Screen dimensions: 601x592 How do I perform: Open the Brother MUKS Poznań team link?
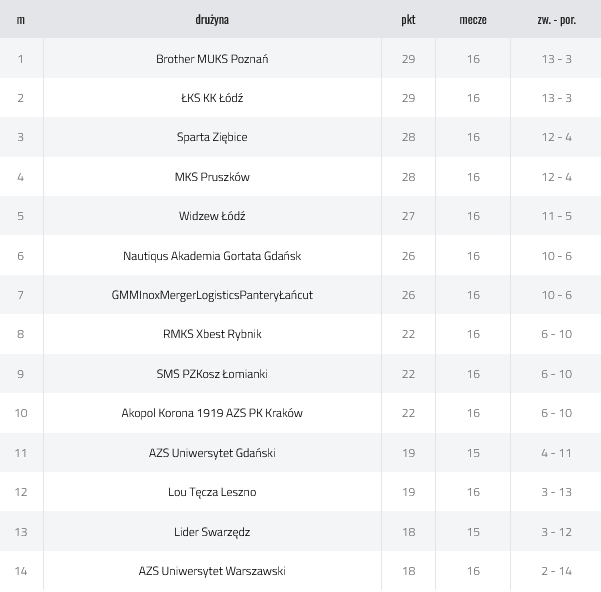(212, 59)
